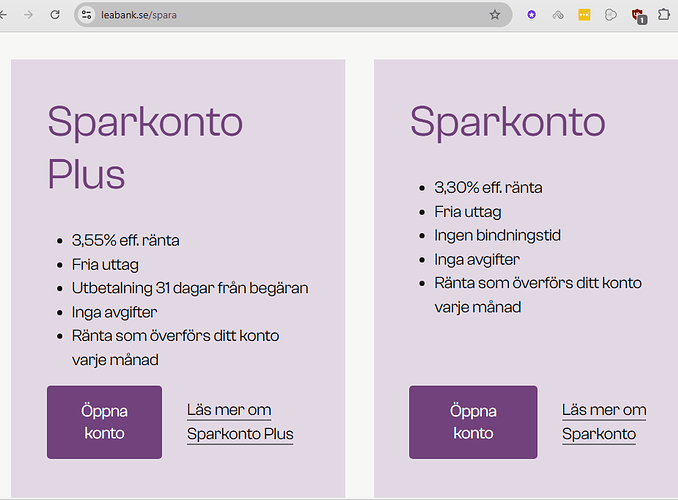Bookmark this page with the star icon
The width and height of the screenshot is (678, 500).
(494, 15)
